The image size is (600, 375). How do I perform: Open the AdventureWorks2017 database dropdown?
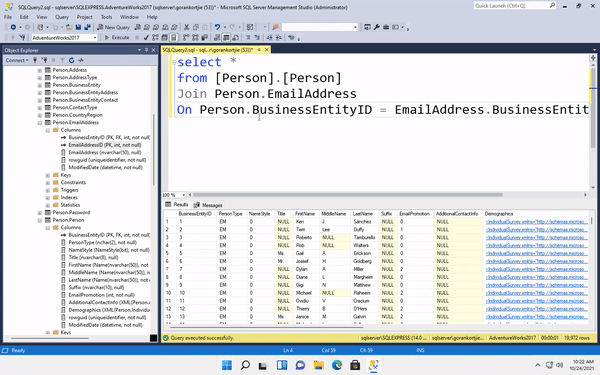click(95, 38)
